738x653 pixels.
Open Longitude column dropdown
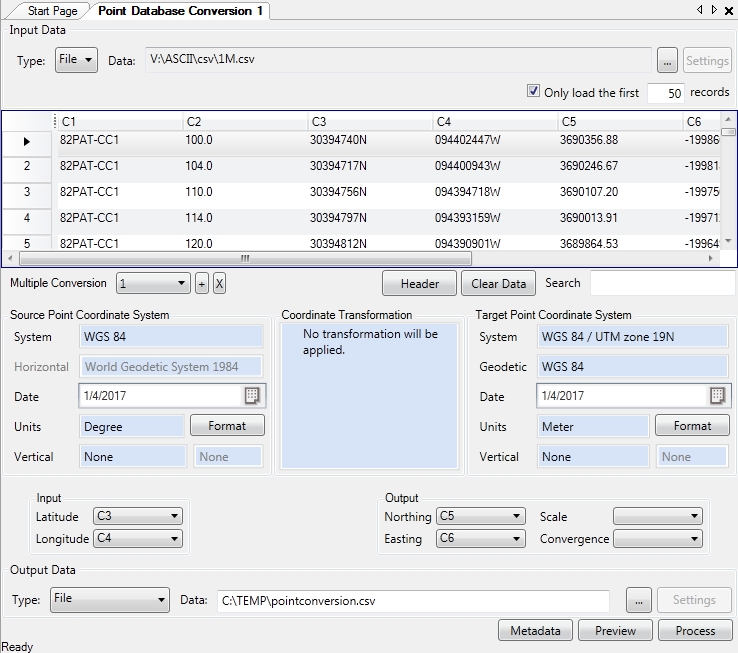(x=137, y=538)
